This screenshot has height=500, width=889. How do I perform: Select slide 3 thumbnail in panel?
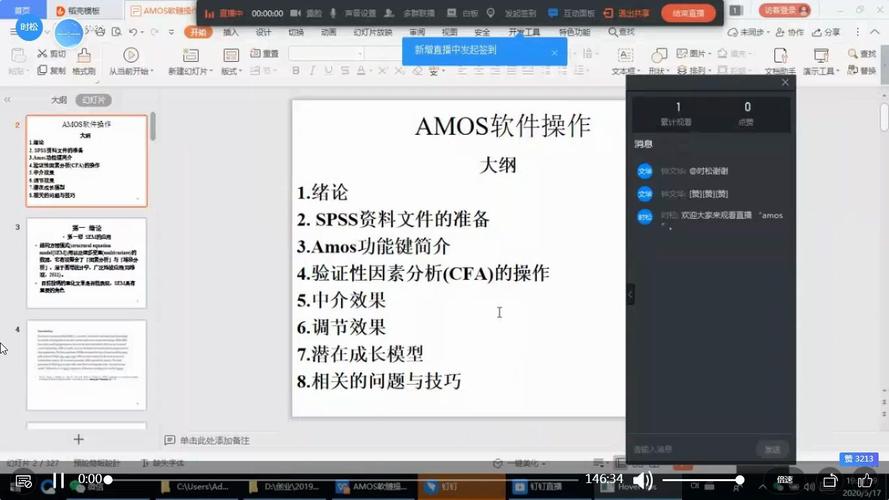click(86, 263)
